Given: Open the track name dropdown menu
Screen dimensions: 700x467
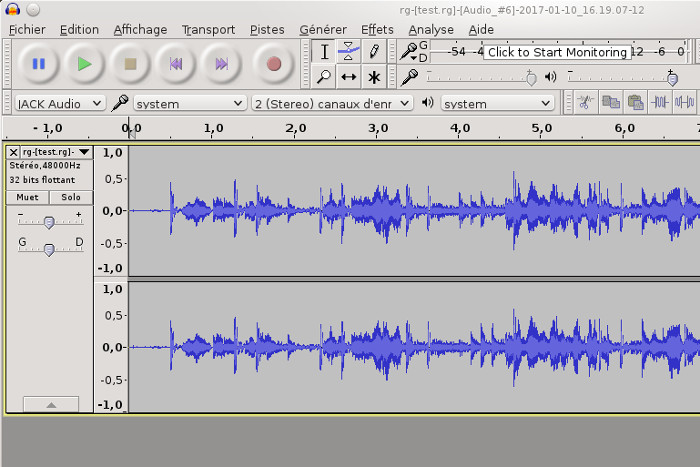Looking at the screenshot, I should (x=55, y=152).
